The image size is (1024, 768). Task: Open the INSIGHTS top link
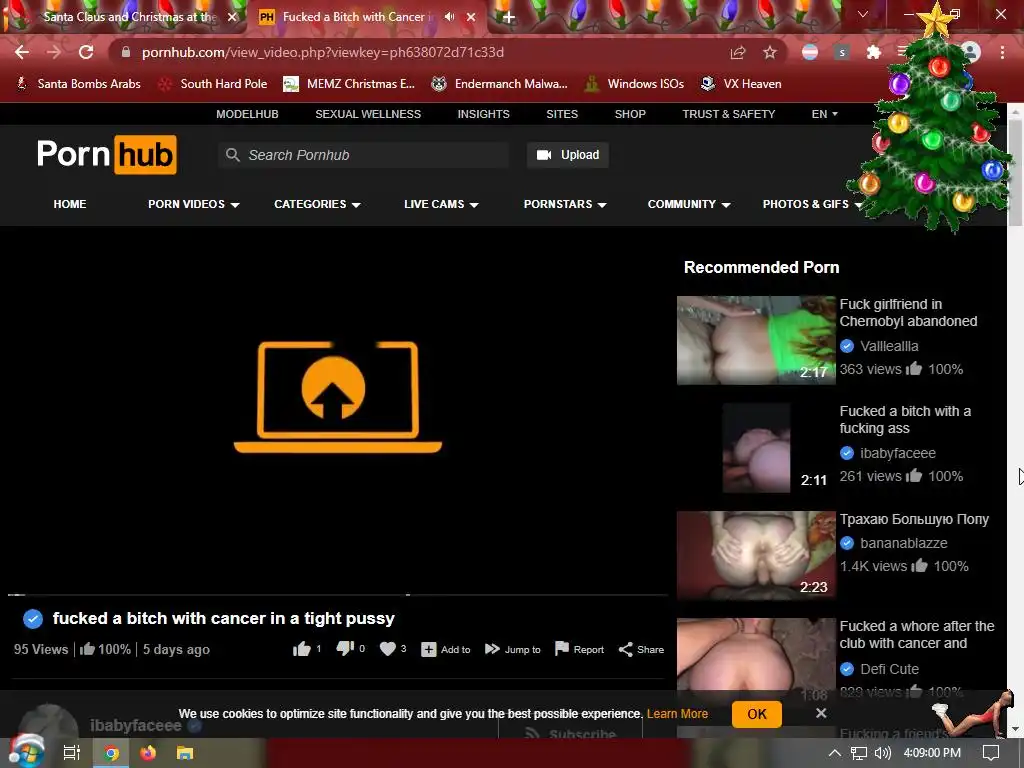pos(483,114)
